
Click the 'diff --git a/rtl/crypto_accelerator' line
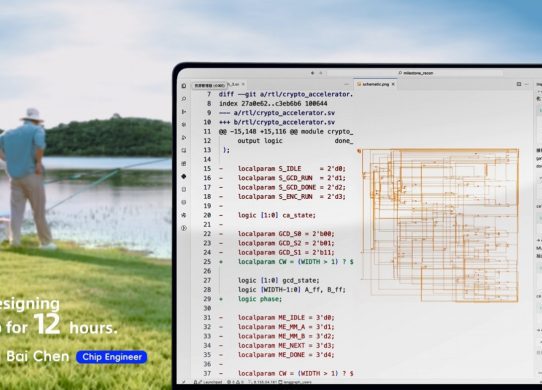(286, 94)
